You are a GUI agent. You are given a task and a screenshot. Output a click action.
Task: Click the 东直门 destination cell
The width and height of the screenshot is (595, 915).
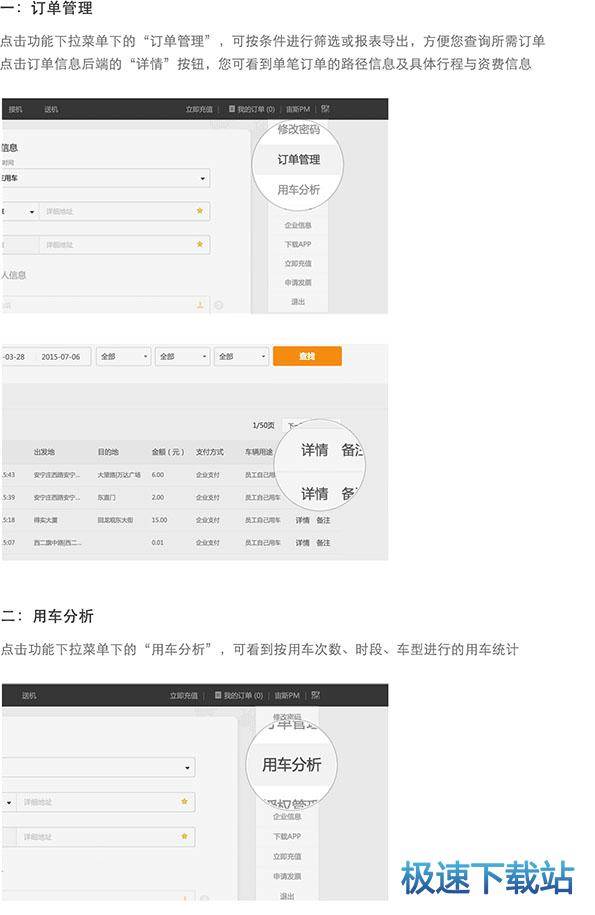(x=106, y=497)
